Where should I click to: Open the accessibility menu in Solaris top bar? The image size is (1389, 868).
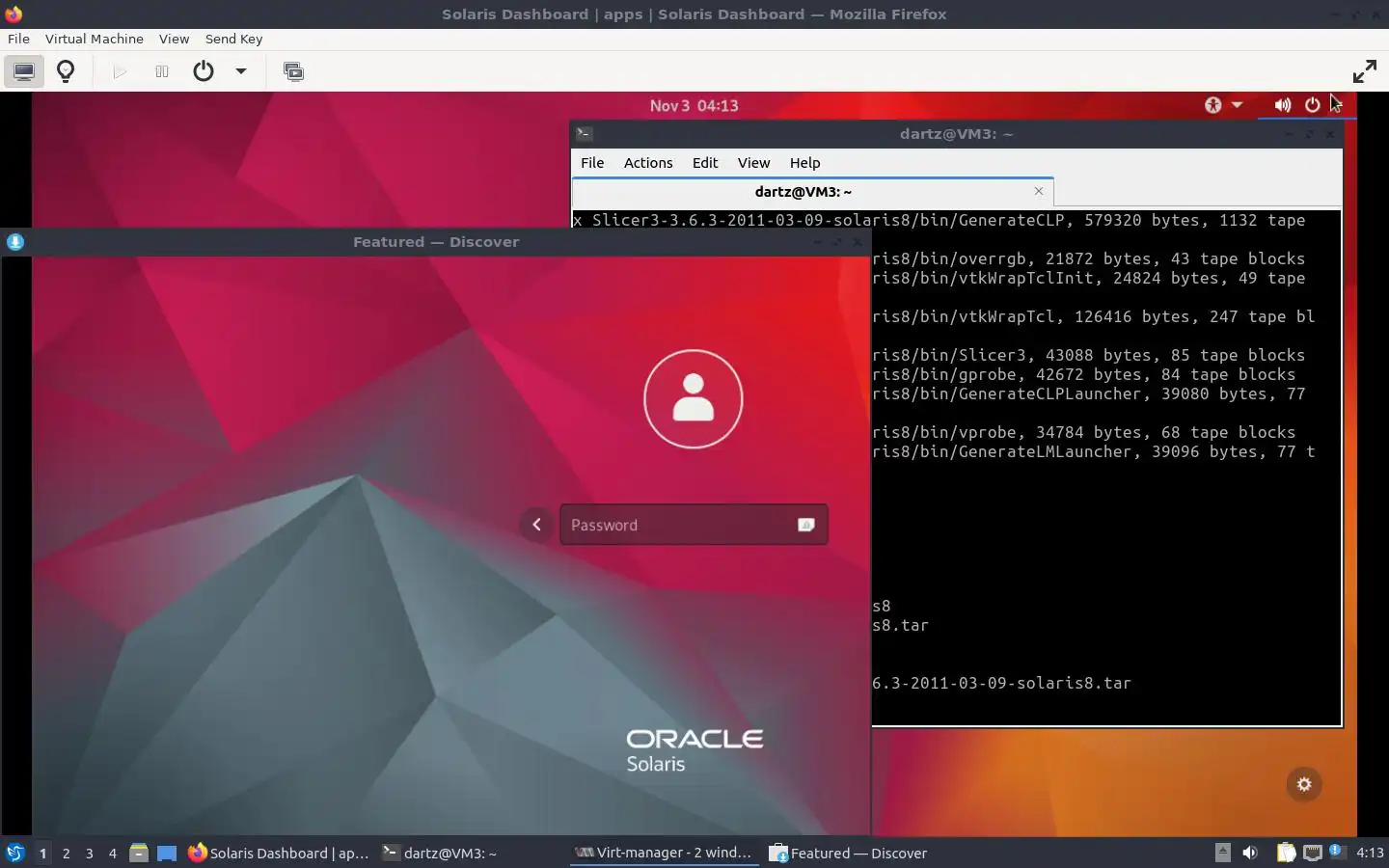1222,105
